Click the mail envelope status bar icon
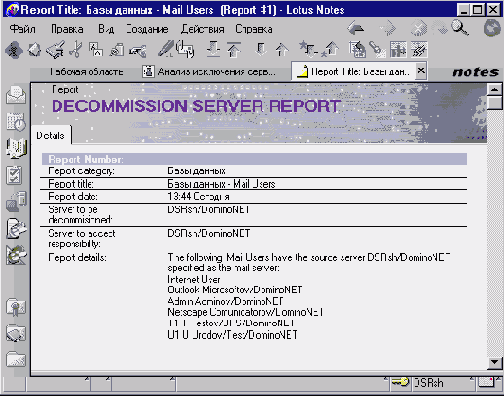Image resolution: width=504 pixels, height=396 pixels. (x=487, y=382)
